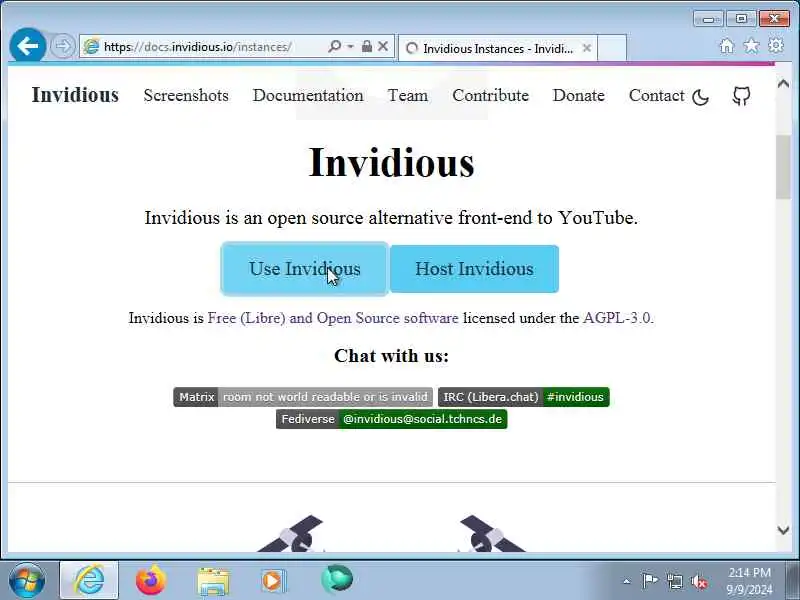Click the page scrollbar up arrow

tap(784, 84)
